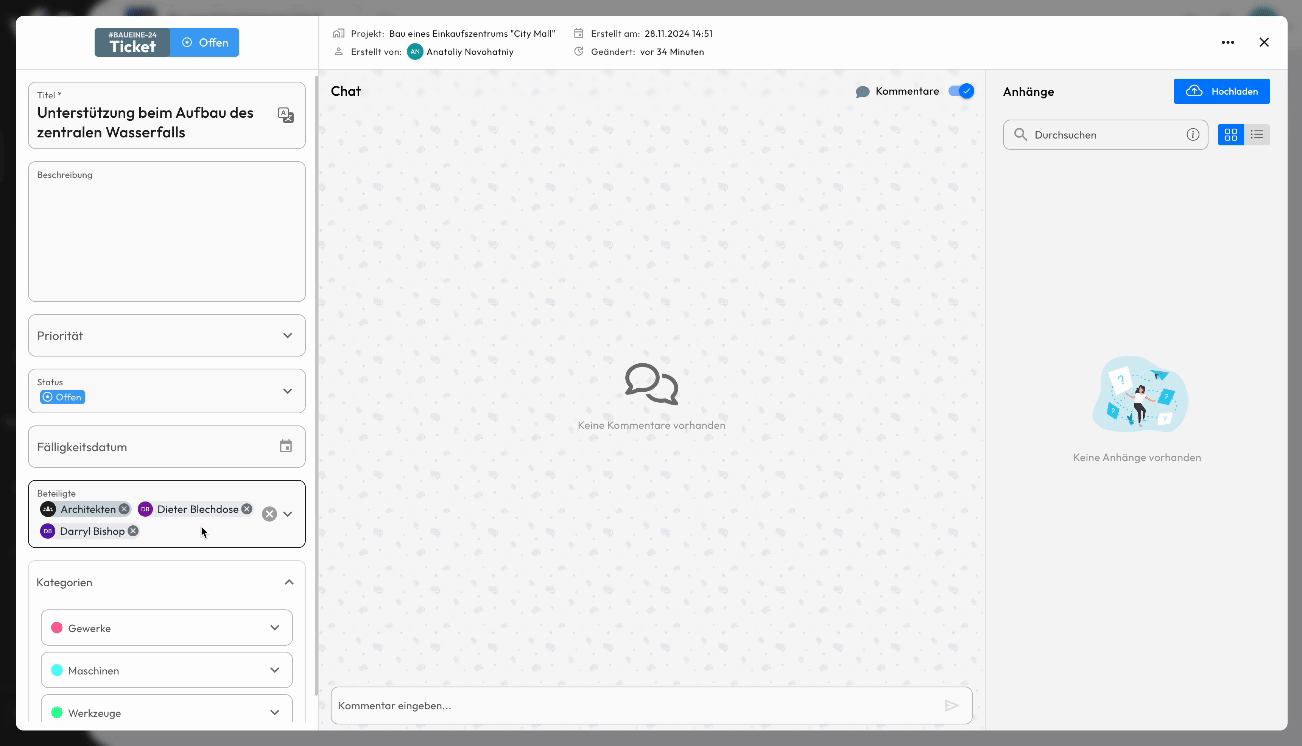Click the cyan Maschinen color dot
This screenshot has height=746, width=1302.
57,671
